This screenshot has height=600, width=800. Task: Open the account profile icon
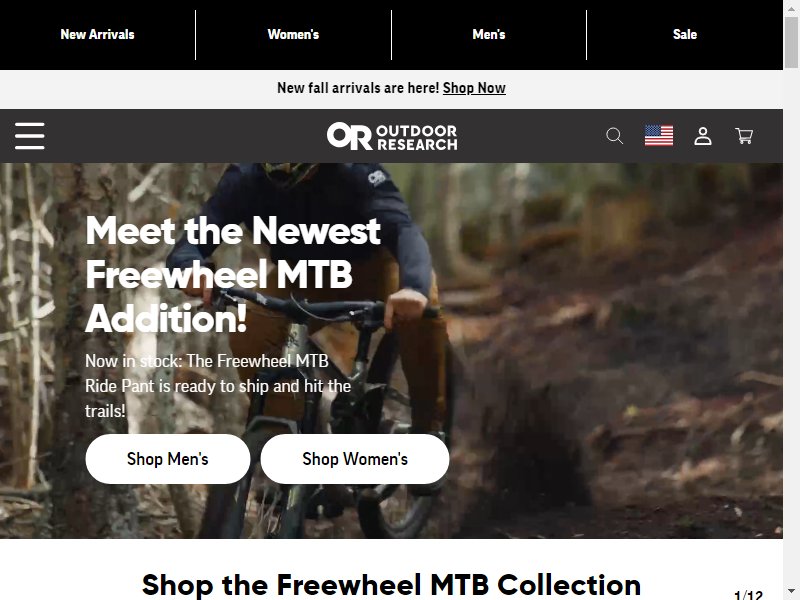[x=703, y=136]
